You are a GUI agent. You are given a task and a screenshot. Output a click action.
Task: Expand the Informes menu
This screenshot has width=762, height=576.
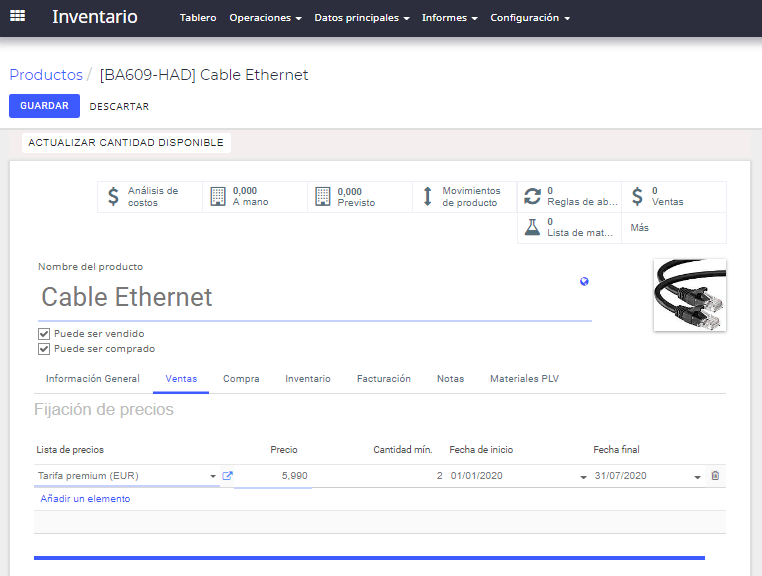click(x=450, y=18)
